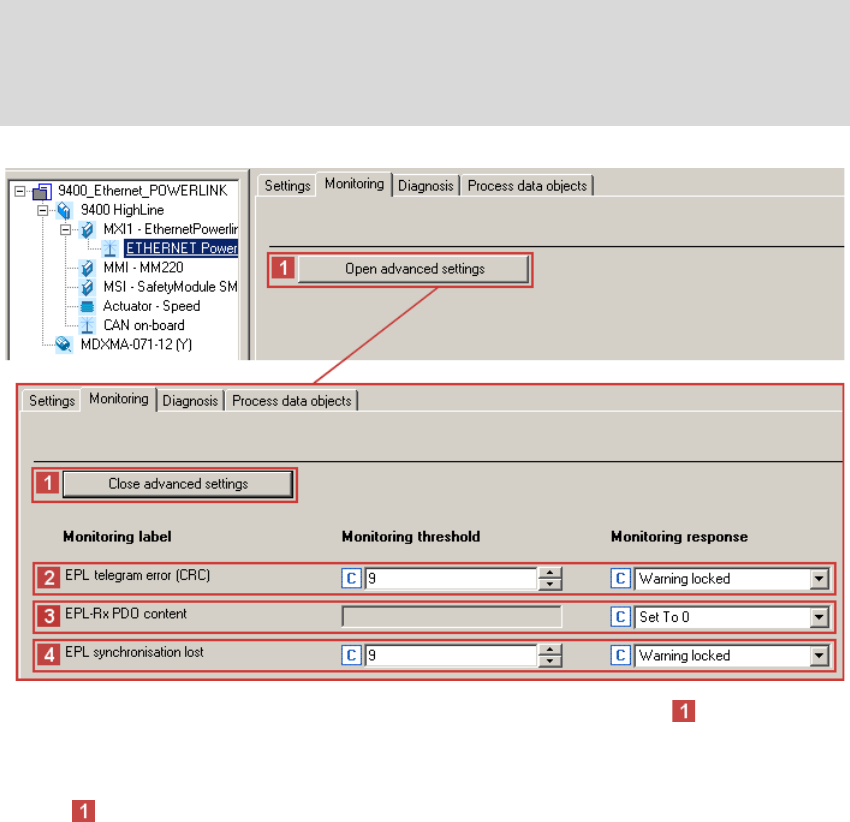Screen dimensions: 850x822
Task: Click EPL telegram error threshold field
Action: pyautogui.click(x=450, y=579)
